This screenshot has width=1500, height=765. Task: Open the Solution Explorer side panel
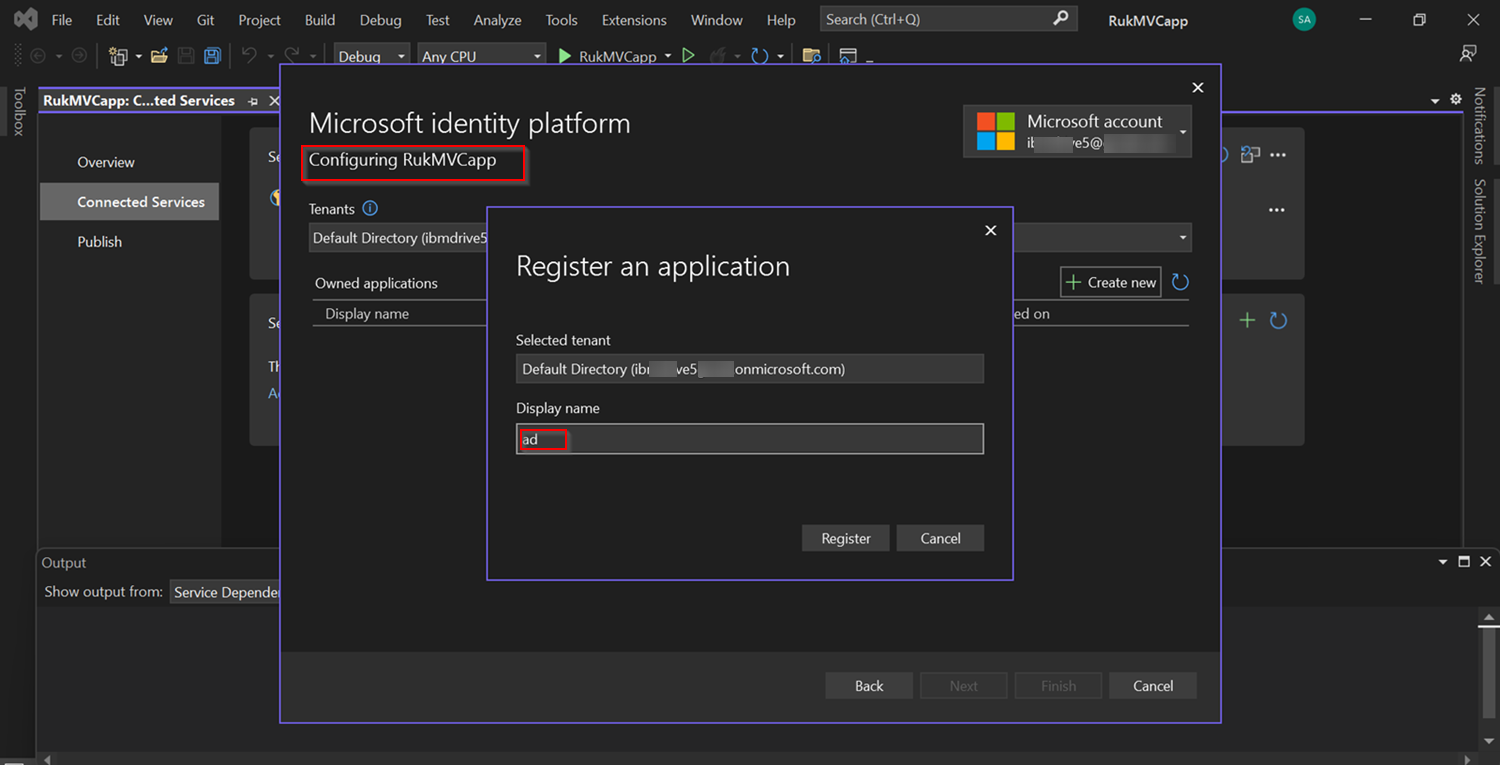1480,231
